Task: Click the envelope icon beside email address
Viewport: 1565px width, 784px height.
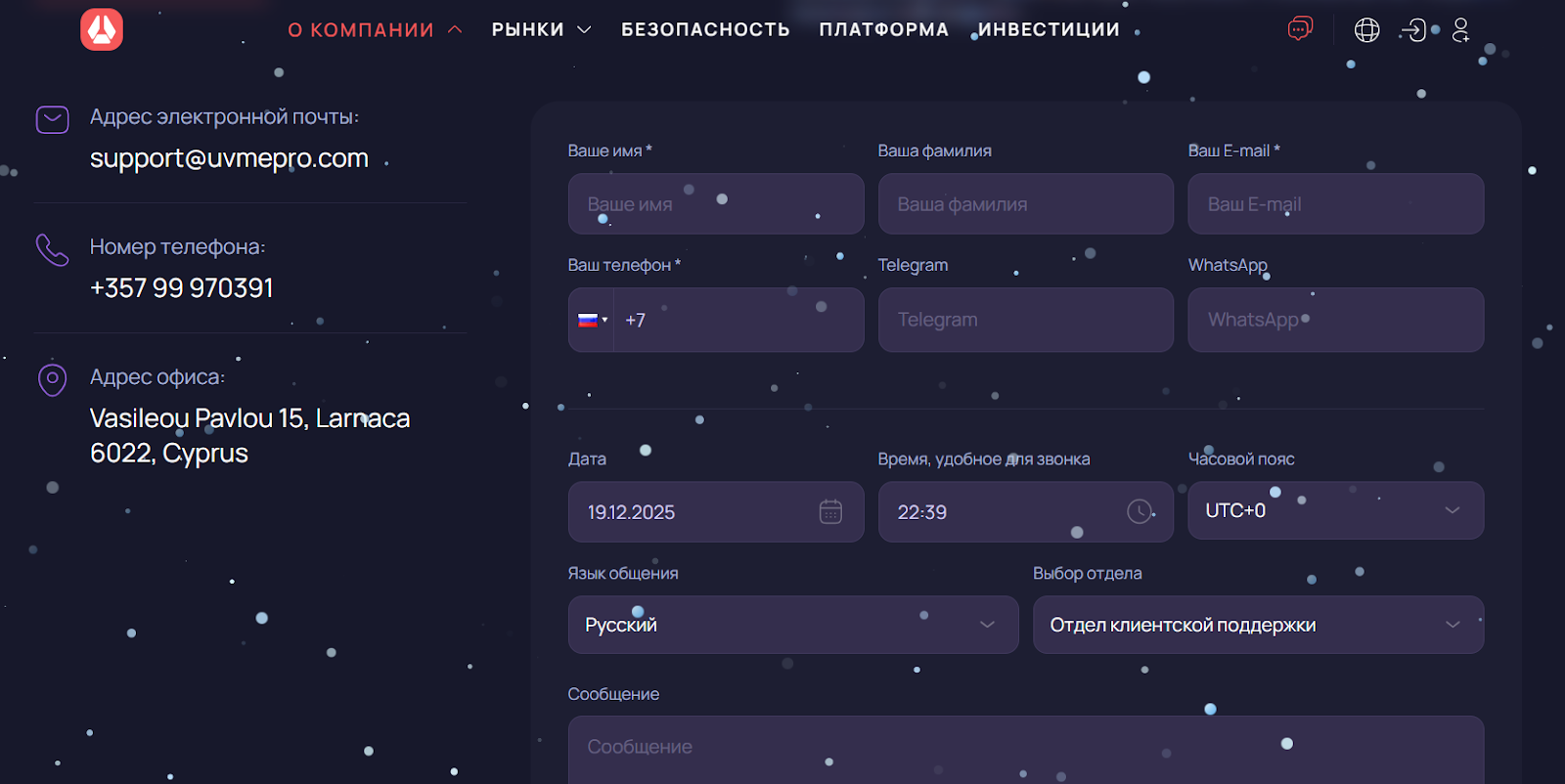Action: pos(52,119)
